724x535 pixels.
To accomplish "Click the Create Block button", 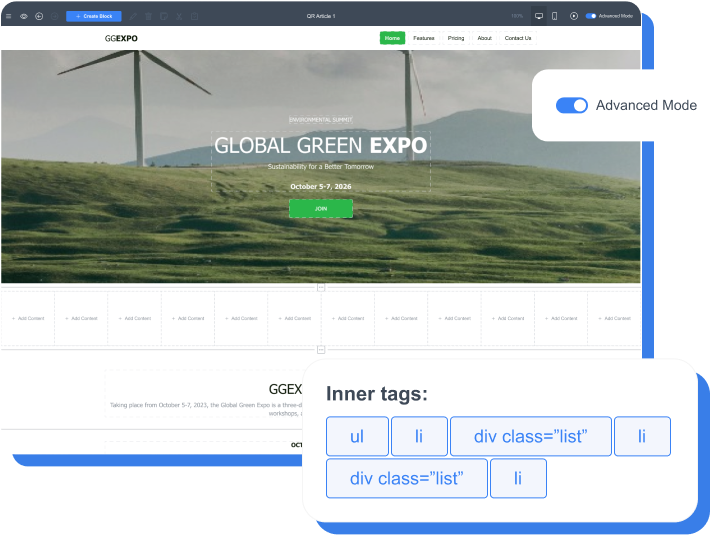I will [x=94, y=16].
